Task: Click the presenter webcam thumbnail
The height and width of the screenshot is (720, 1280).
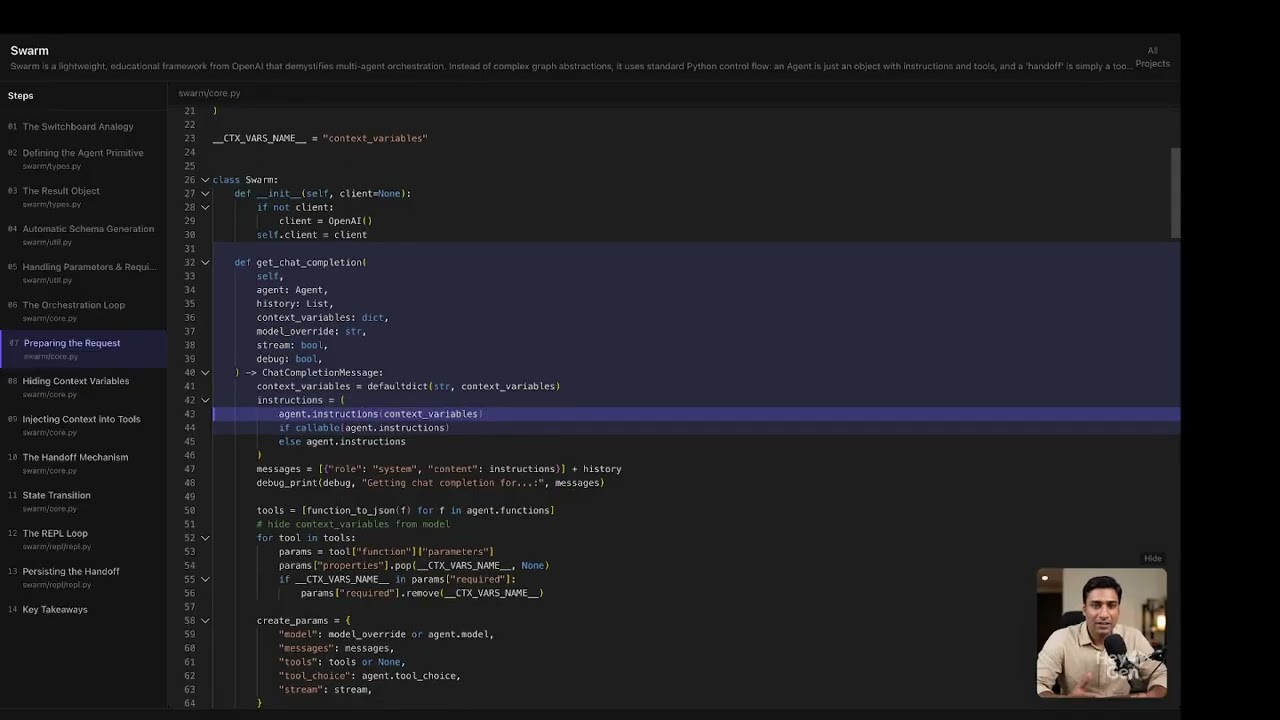Action: point(1101,632)
